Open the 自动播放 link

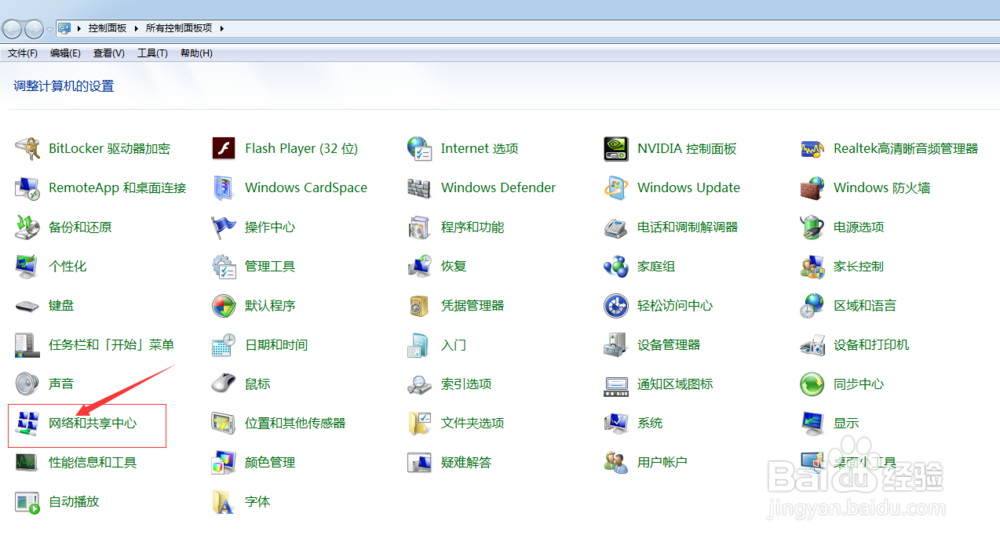(74, 502)
